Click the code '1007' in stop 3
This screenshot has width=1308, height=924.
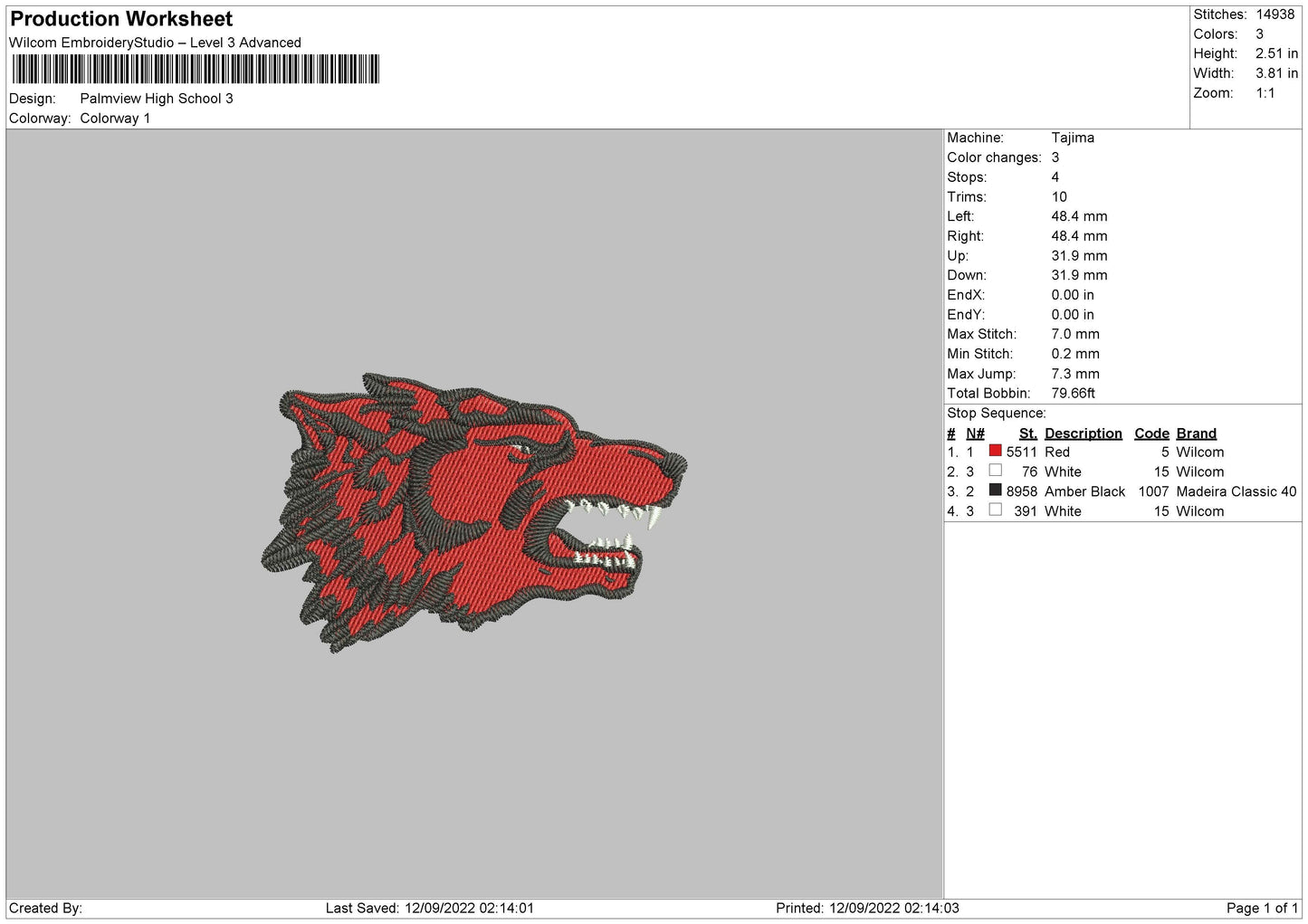point(1153,491)
